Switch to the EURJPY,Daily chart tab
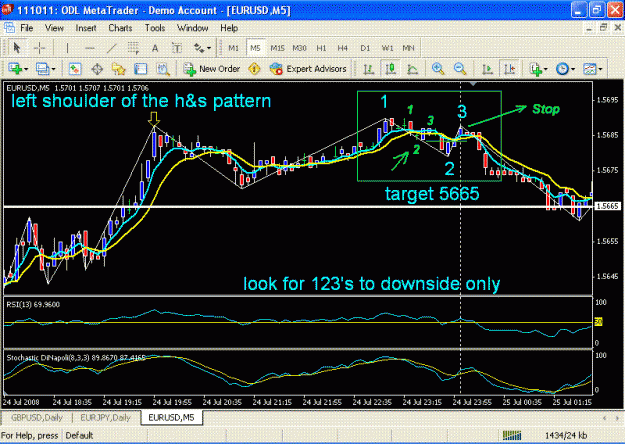The width and height of the screenshot is (625, 444). tap(106, 418)
